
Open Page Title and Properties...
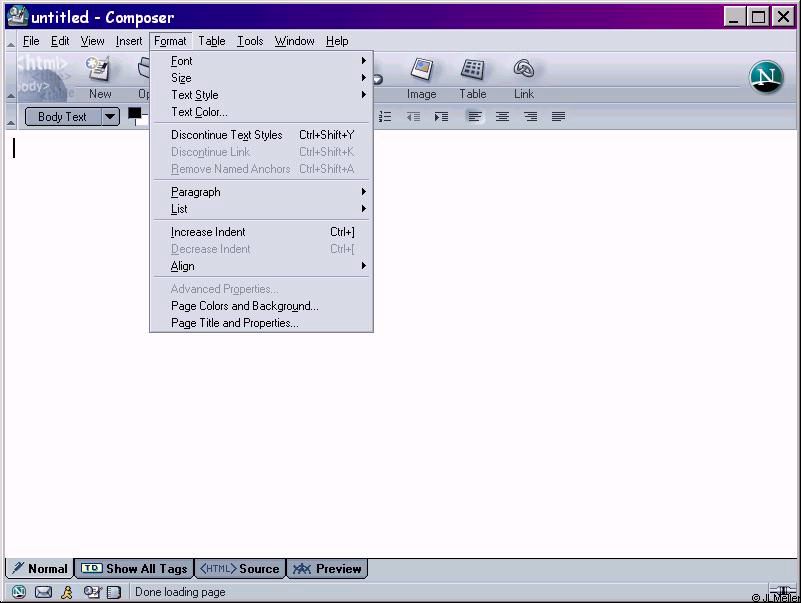[x=262, y=322]
